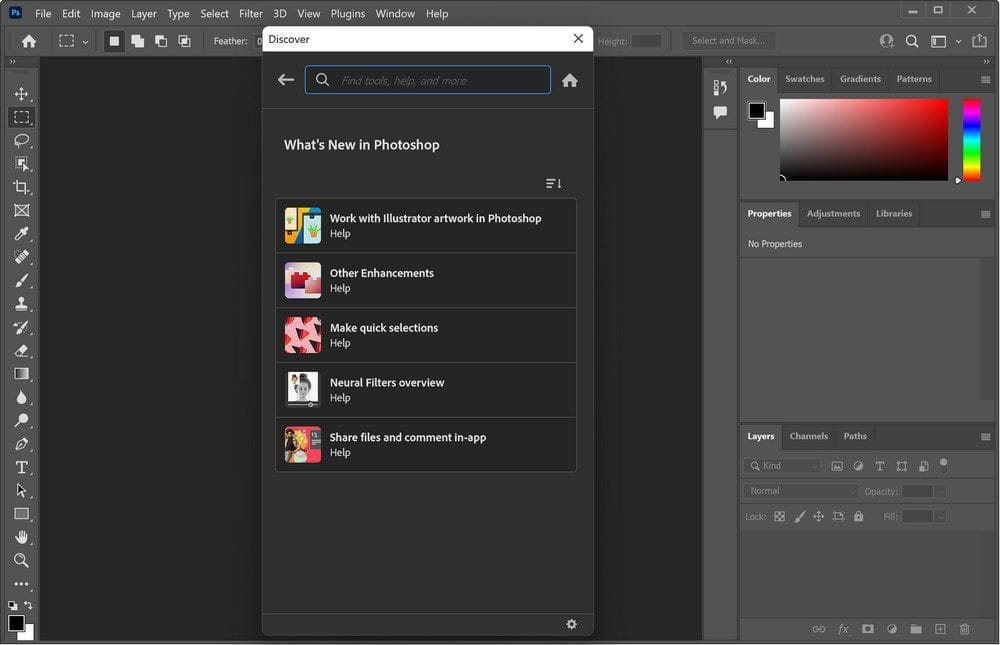
Task: Select the Gradient tool
Action: tap(22, 374)
